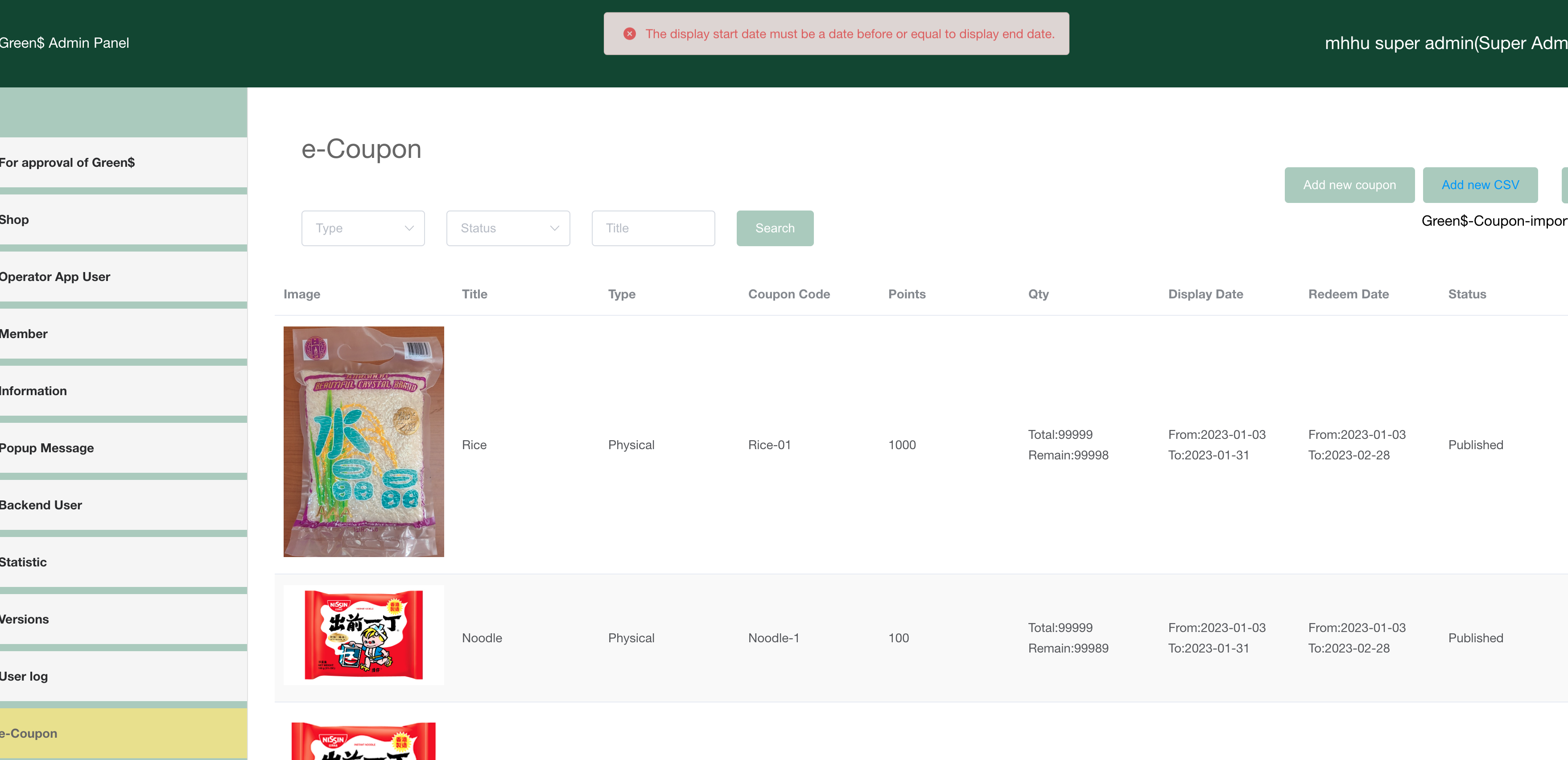Image resolution: width=1568 pixels, height=760 pixels.
Task: Open the Green$-Coupon-import template link
Action: tap(1494, 221)
